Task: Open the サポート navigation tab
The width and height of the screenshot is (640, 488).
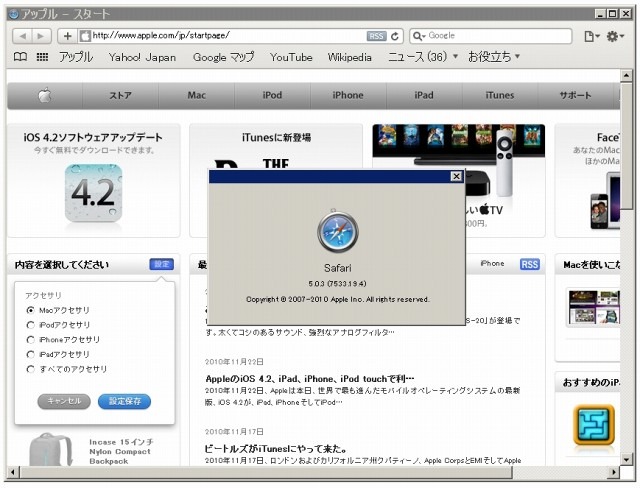Action: point(576,95)
